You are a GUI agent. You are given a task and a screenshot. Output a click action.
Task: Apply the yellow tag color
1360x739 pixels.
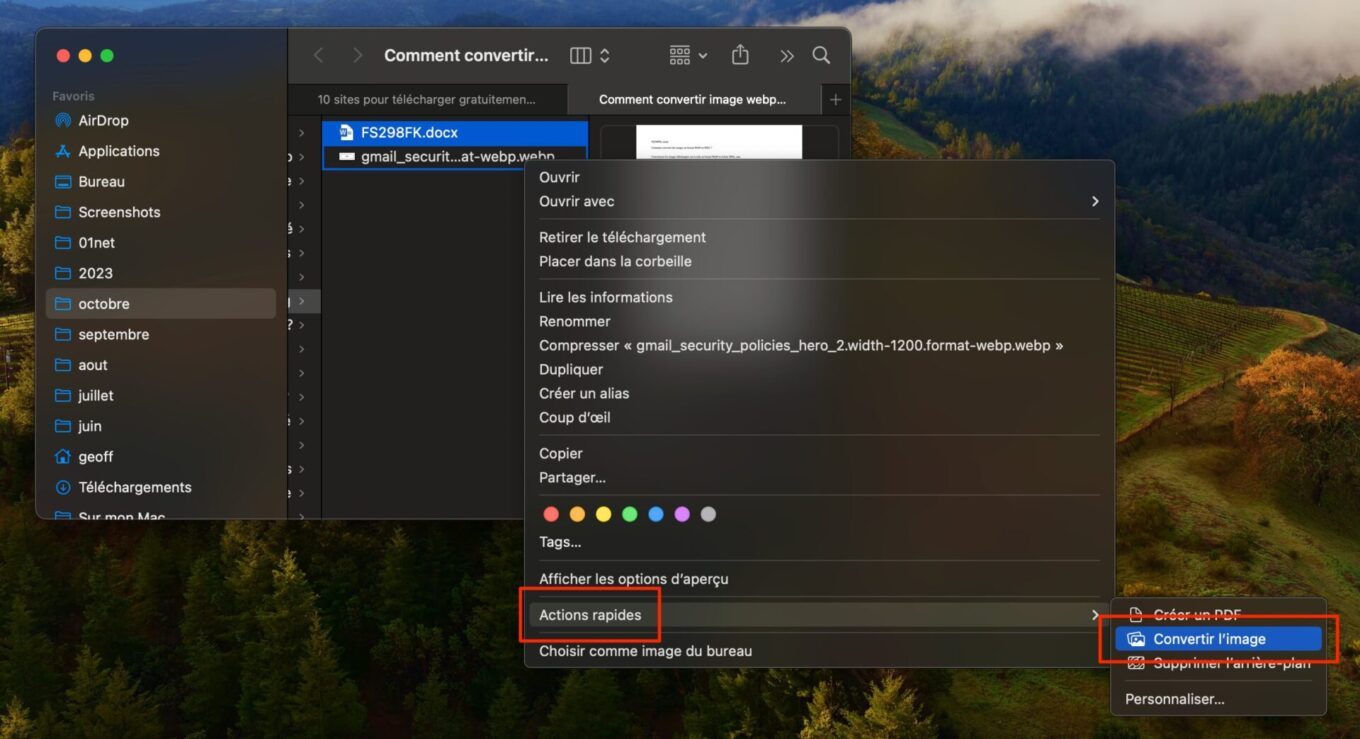pyautogui.click(x=603, y=514)
